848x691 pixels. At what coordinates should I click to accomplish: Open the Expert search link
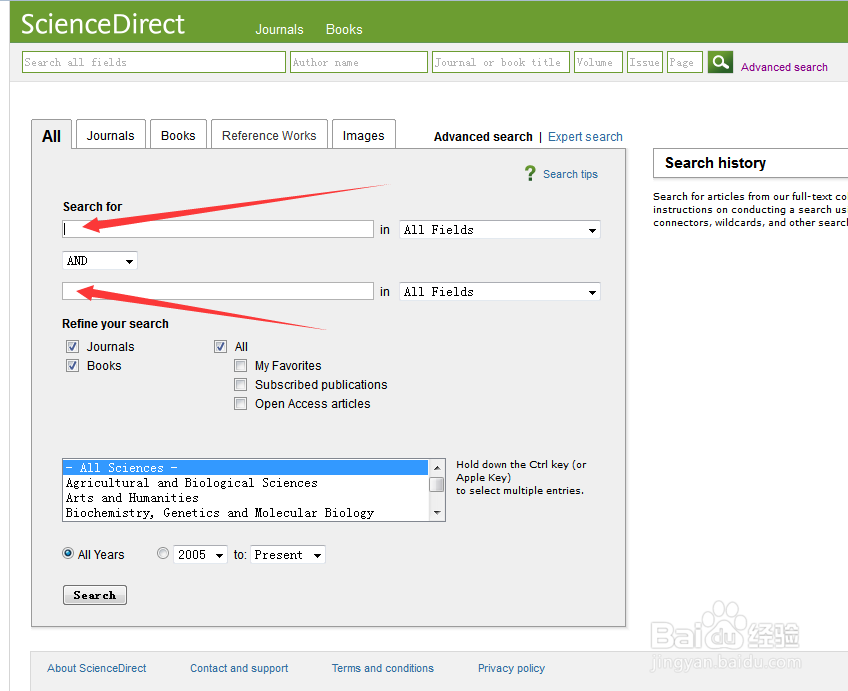(x=585, y=137)
